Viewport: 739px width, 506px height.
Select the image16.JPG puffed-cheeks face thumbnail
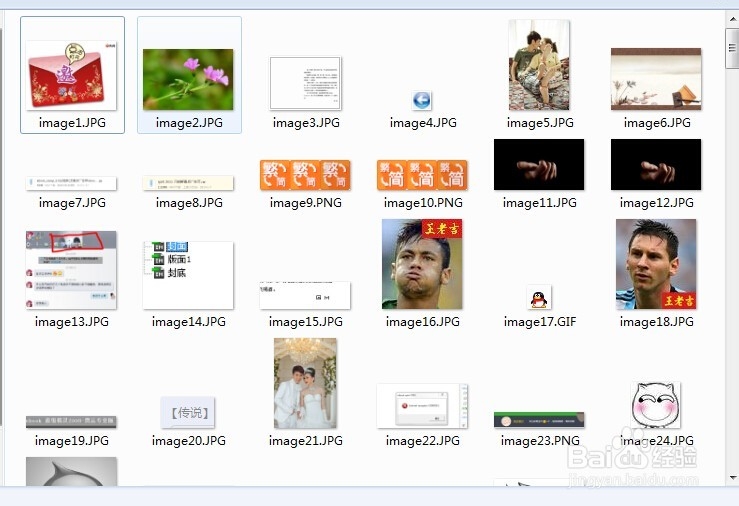click(x=422, y=264)
